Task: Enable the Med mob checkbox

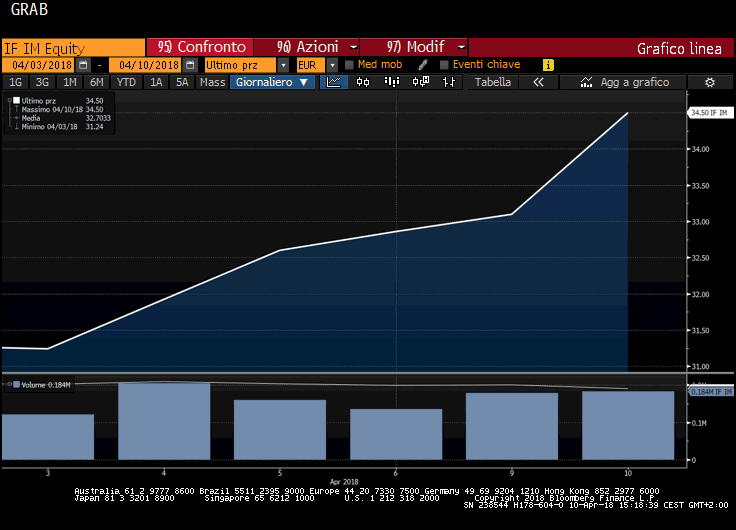Action: coord(349,65)
